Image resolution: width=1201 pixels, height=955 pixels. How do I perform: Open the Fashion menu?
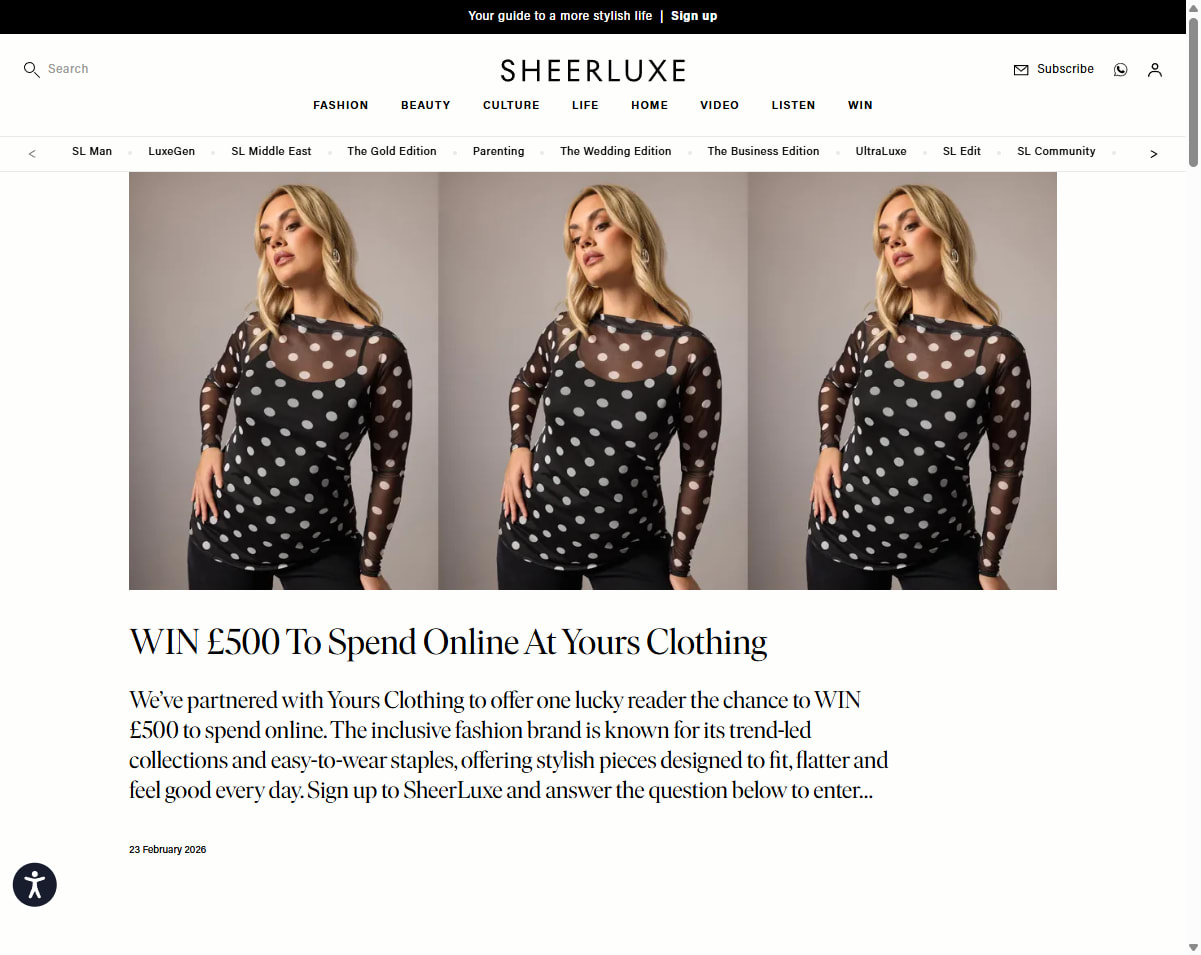click(x=340, y=105)
